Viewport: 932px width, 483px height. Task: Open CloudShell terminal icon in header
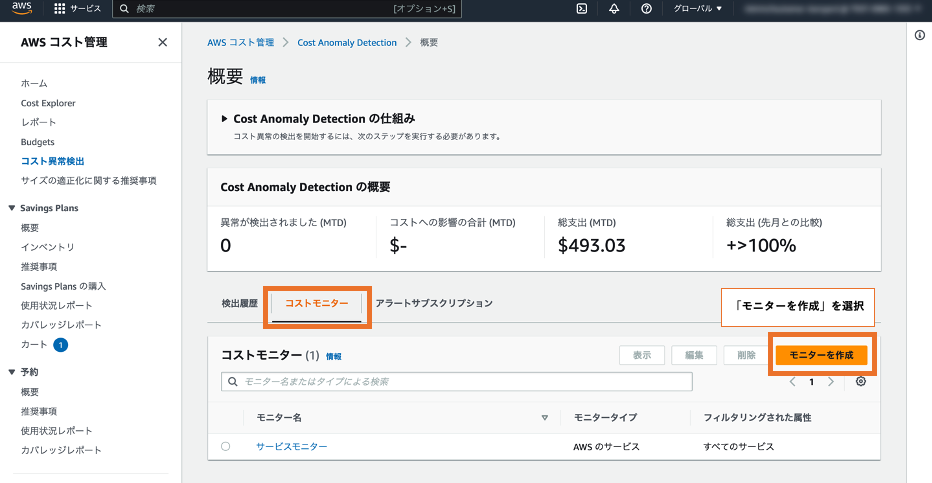(x=582, y=8)
